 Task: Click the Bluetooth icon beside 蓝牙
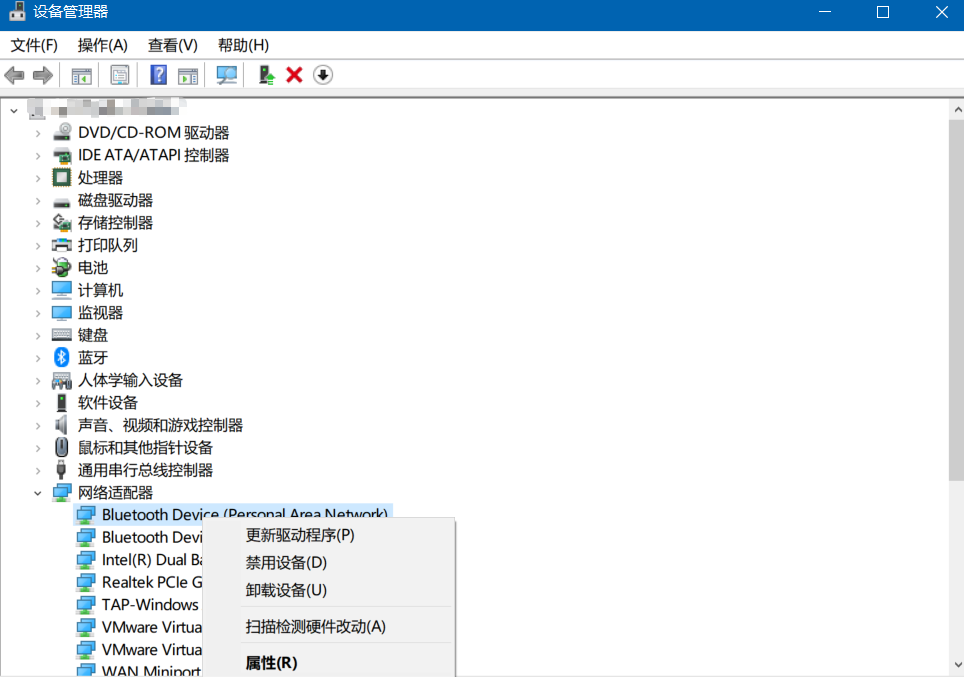[62, 357]
